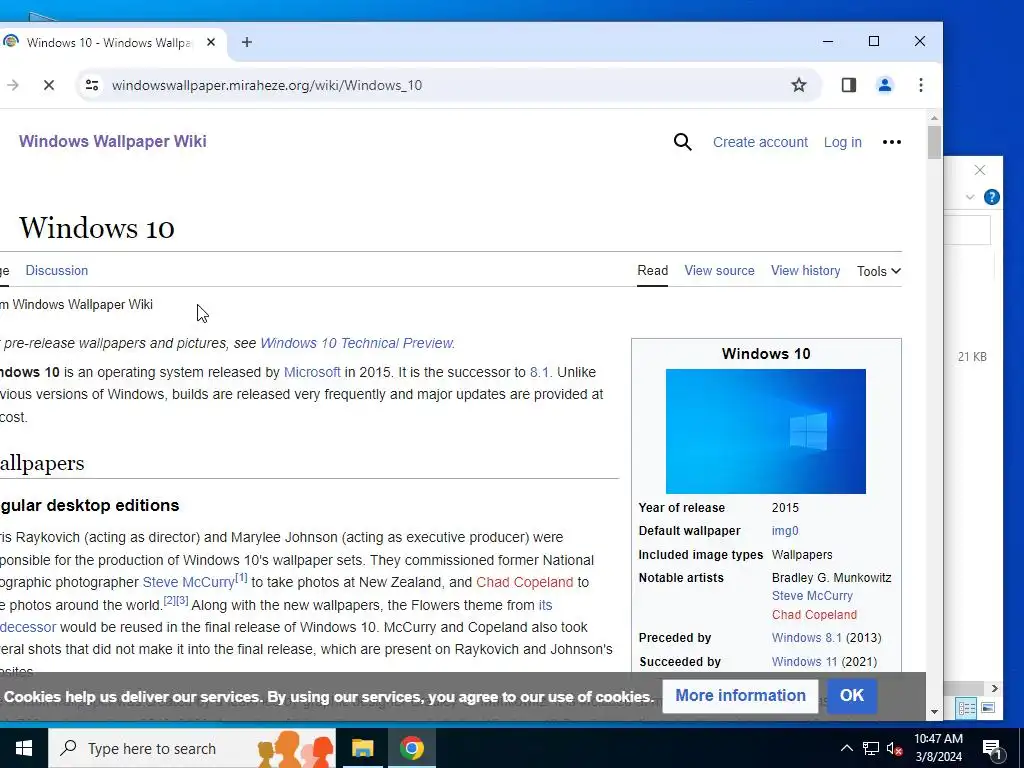Open Steve McCurry link in article text
This screenshot has height=768, width=1024.
(x=188, y=583)
